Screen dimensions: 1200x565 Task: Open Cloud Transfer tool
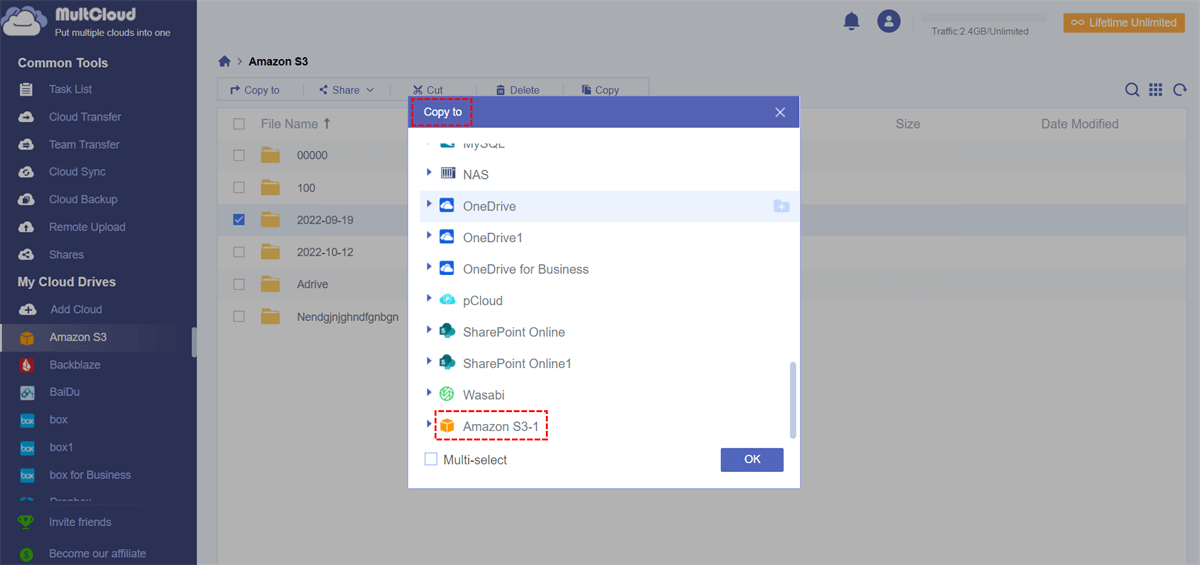coord(85,117)
